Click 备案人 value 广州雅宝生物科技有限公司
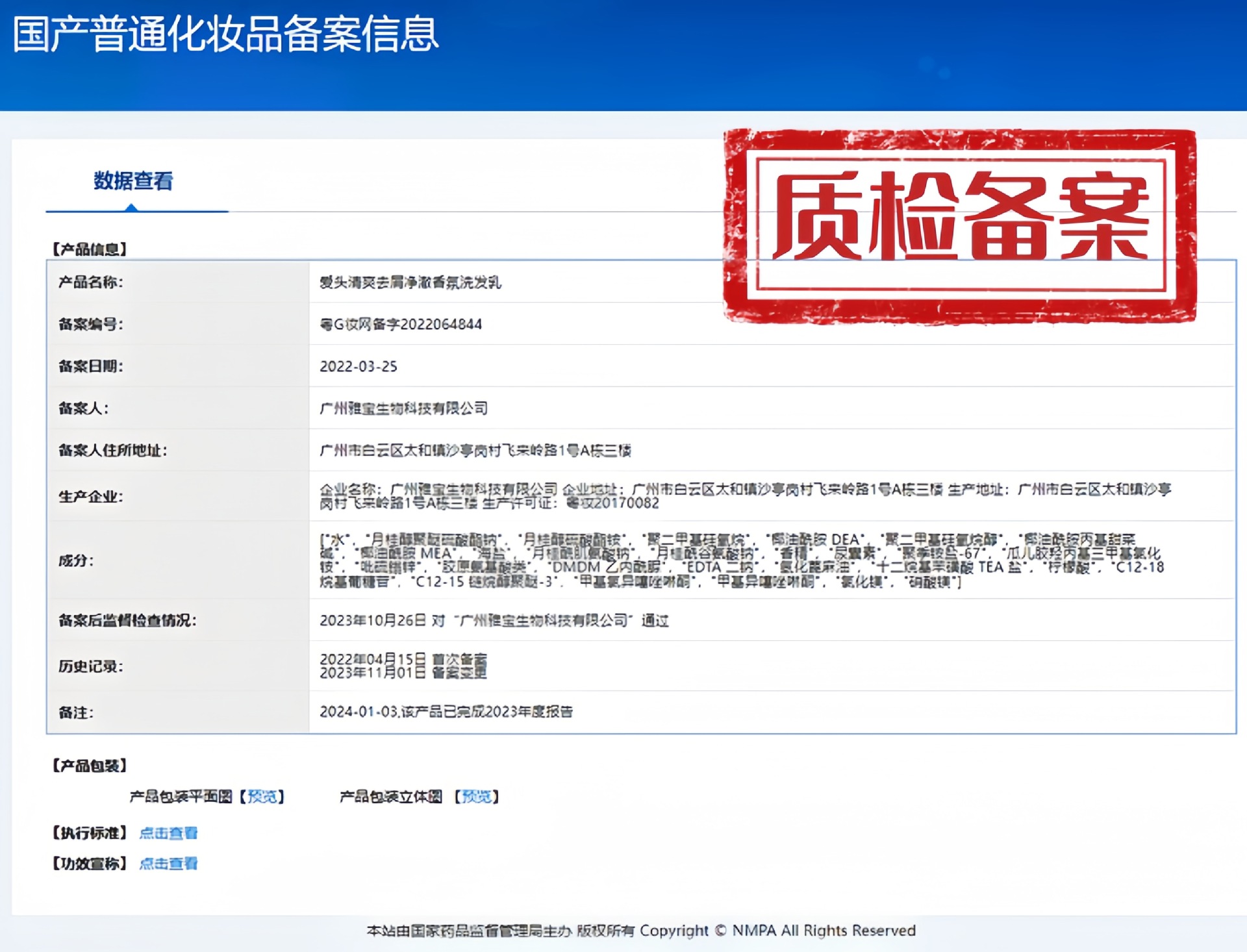Screen dimensions: 1247x952 (x=403, y=408)
